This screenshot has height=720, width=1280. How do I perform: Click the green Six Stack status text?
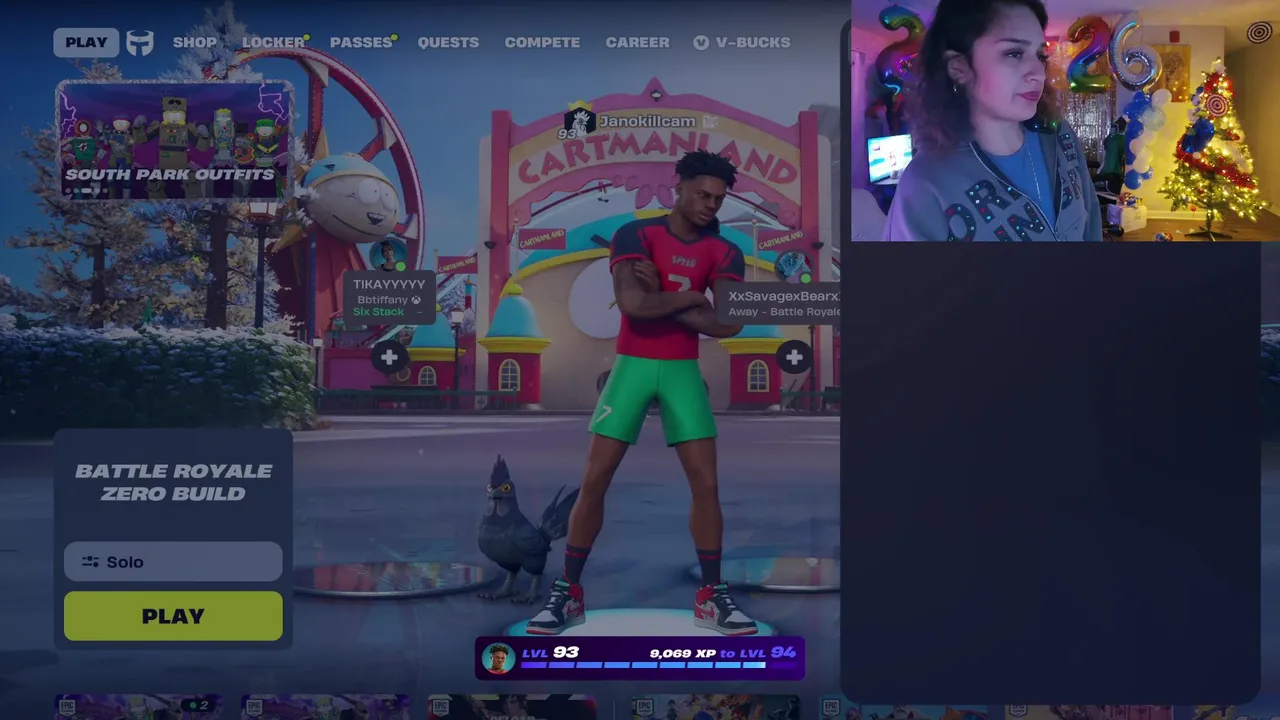click(x=378, y=312)
